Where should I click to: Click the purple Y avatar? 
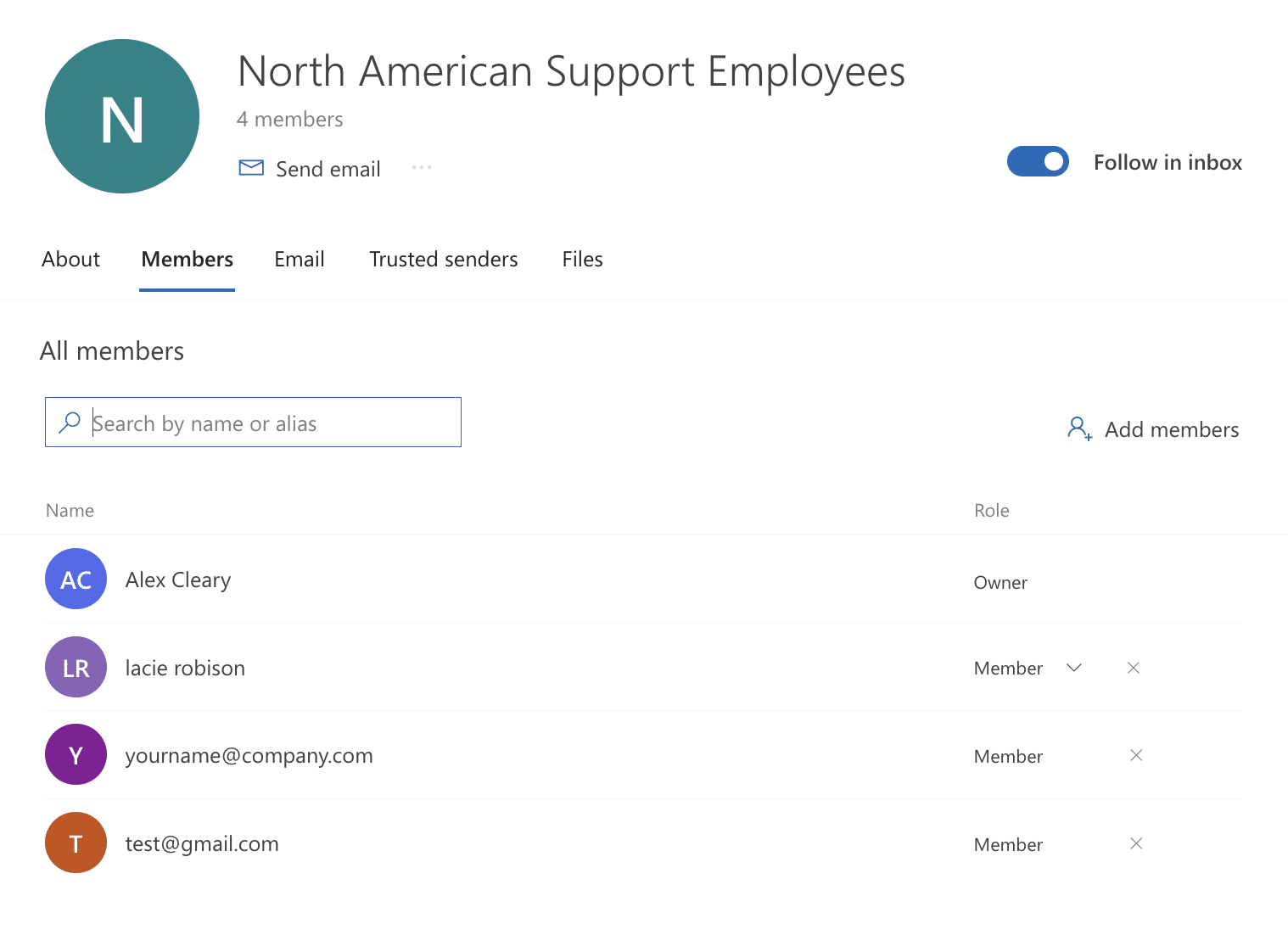[x=76, y=755]
